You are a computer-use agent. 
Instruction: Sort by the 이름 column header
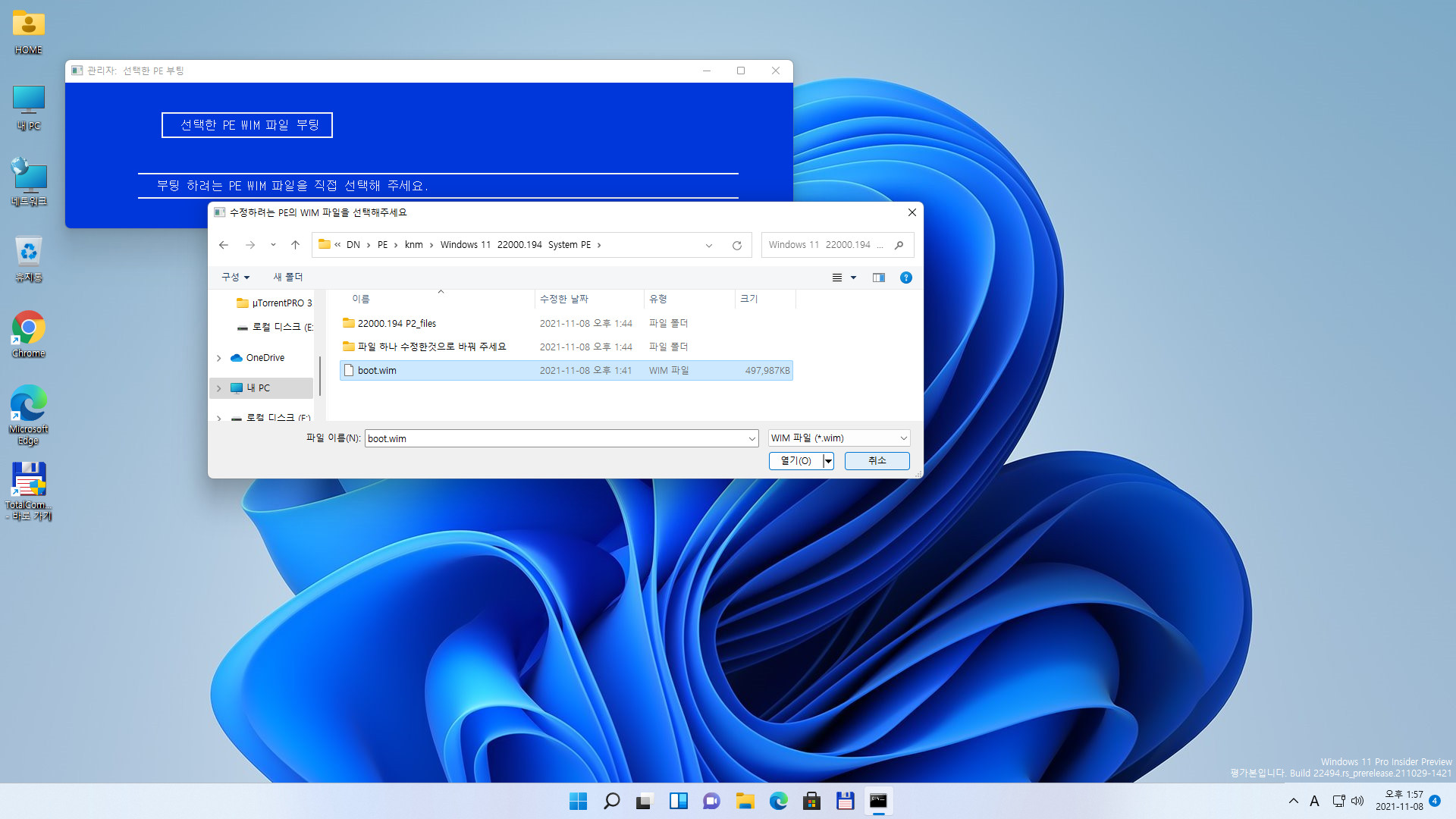438,300
